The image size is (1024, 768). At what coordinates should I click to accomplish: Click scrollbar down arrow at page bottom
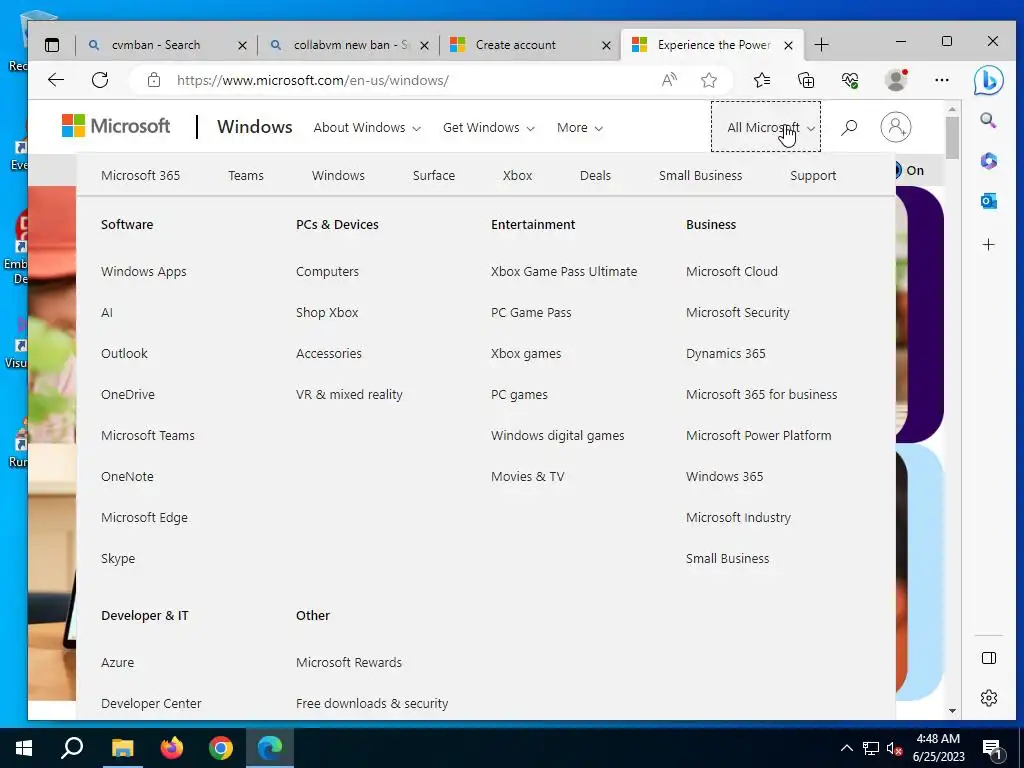pos(952,711)
